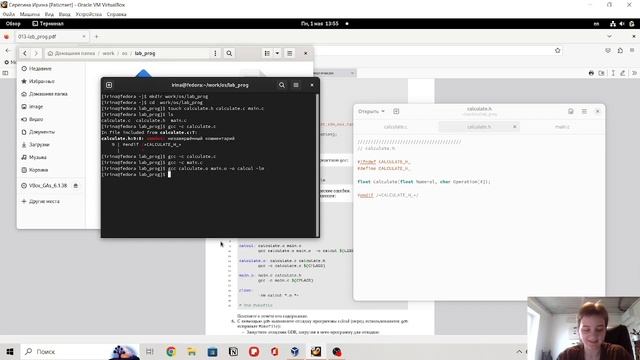Click the Open (Открыть) button in text editor
The image size is (640, 360).
[368, 111]
